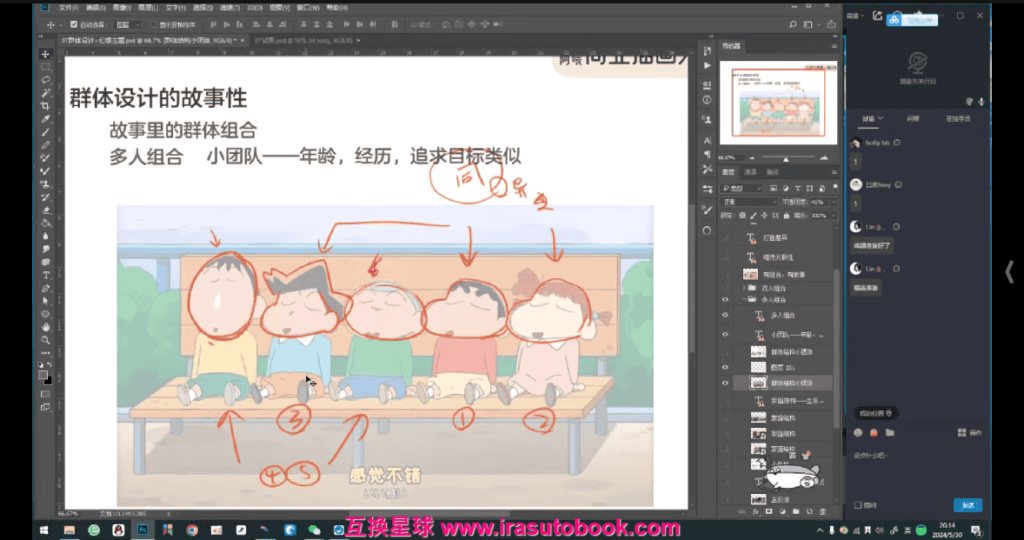
Task: Select the Pen tool
Action: pyautogui.click(x=45, y=289)
